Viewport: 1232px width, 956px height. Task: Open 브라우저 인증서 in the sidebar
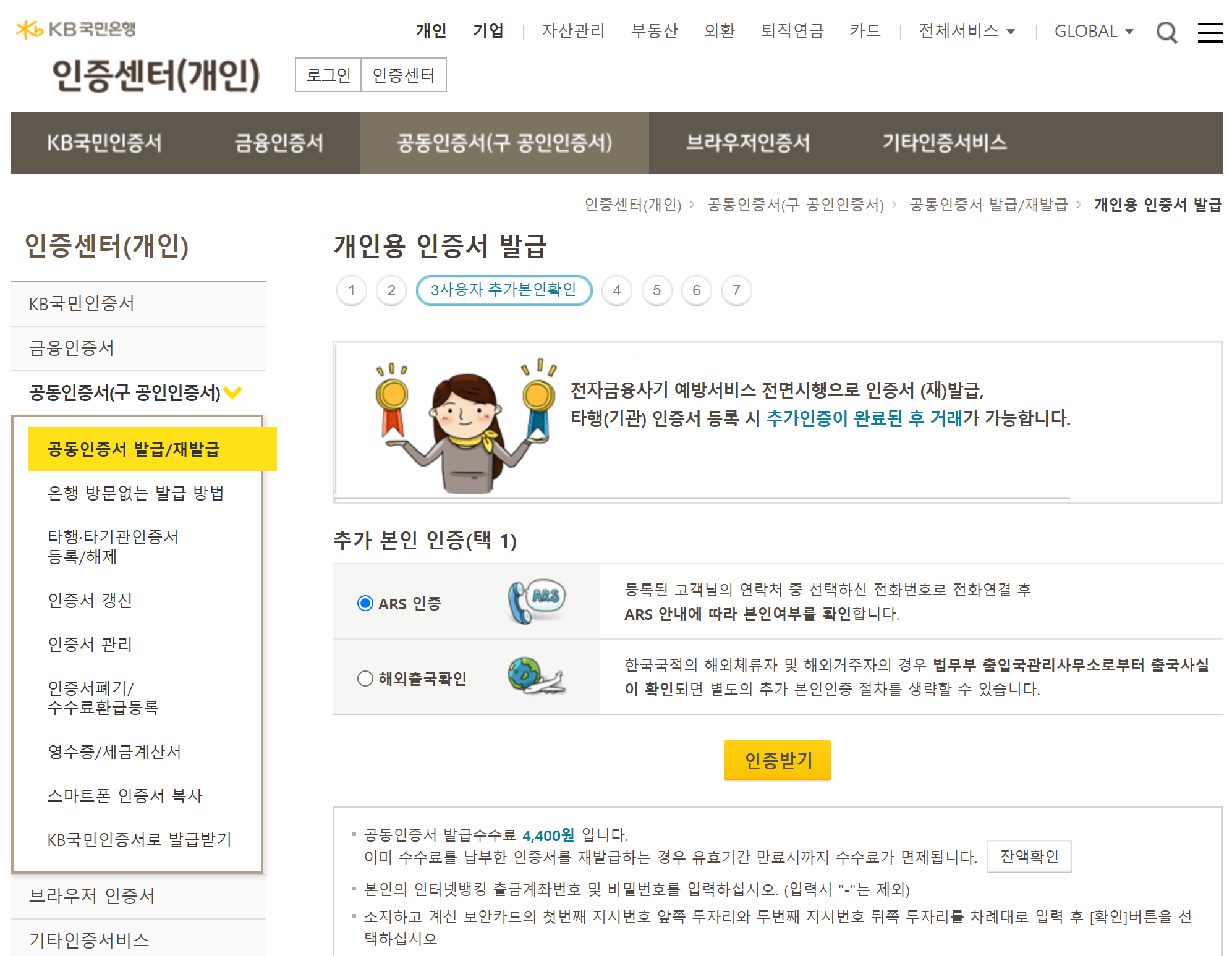138,896
